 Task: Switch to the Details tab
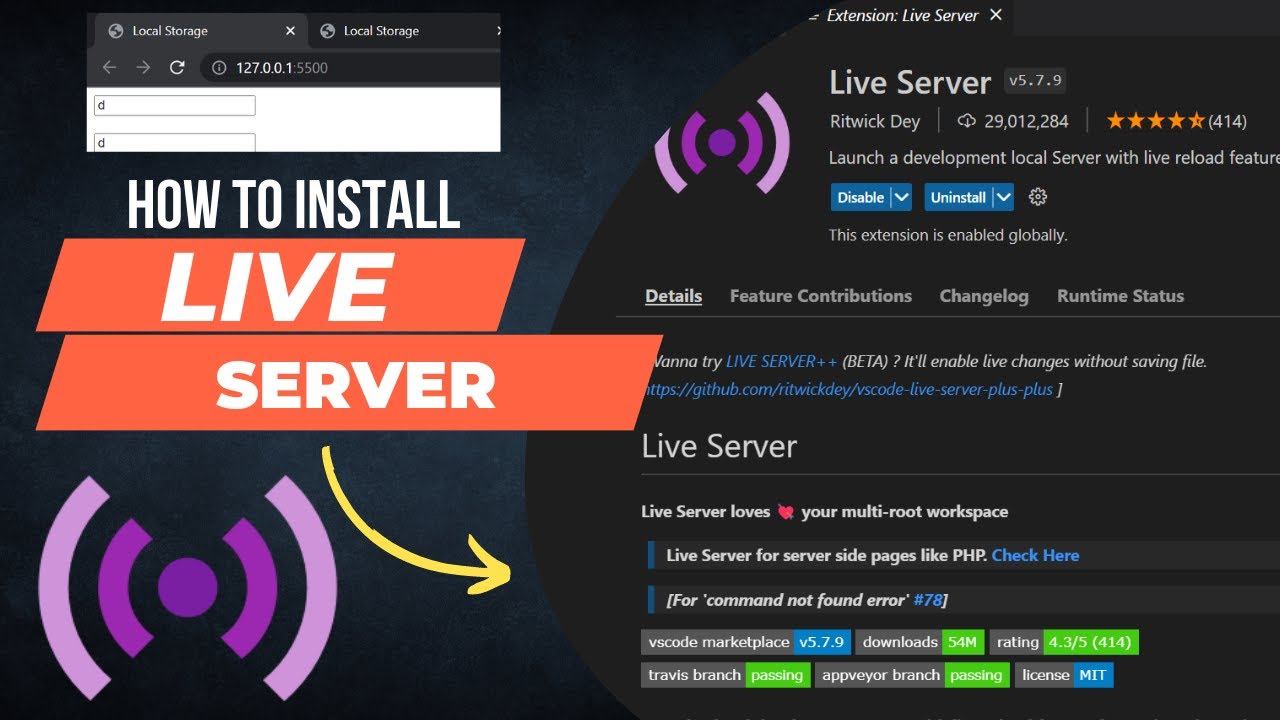click(673, 296)
